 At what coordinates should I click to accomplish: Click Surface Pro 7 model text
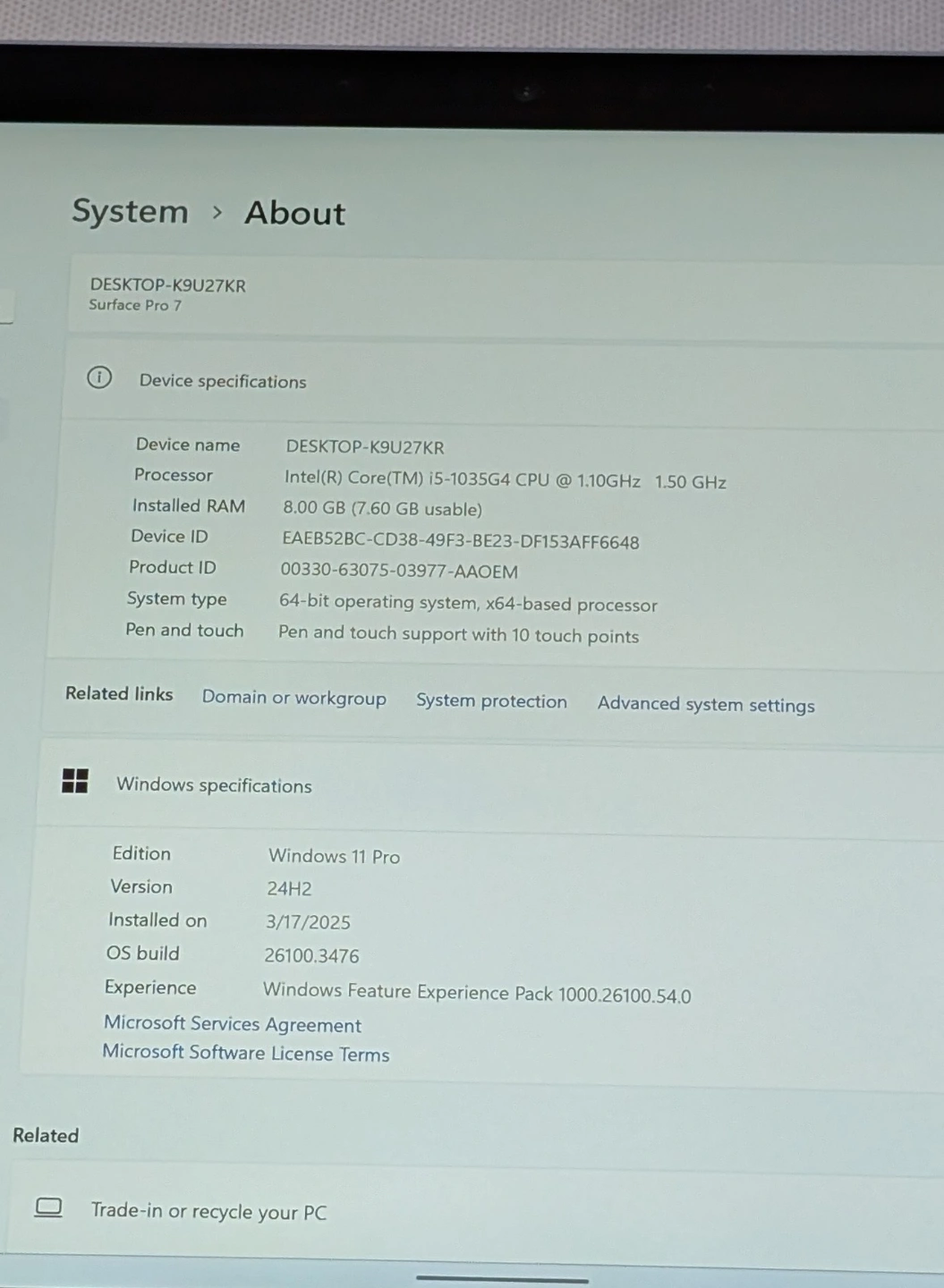(x=135, y=305)
